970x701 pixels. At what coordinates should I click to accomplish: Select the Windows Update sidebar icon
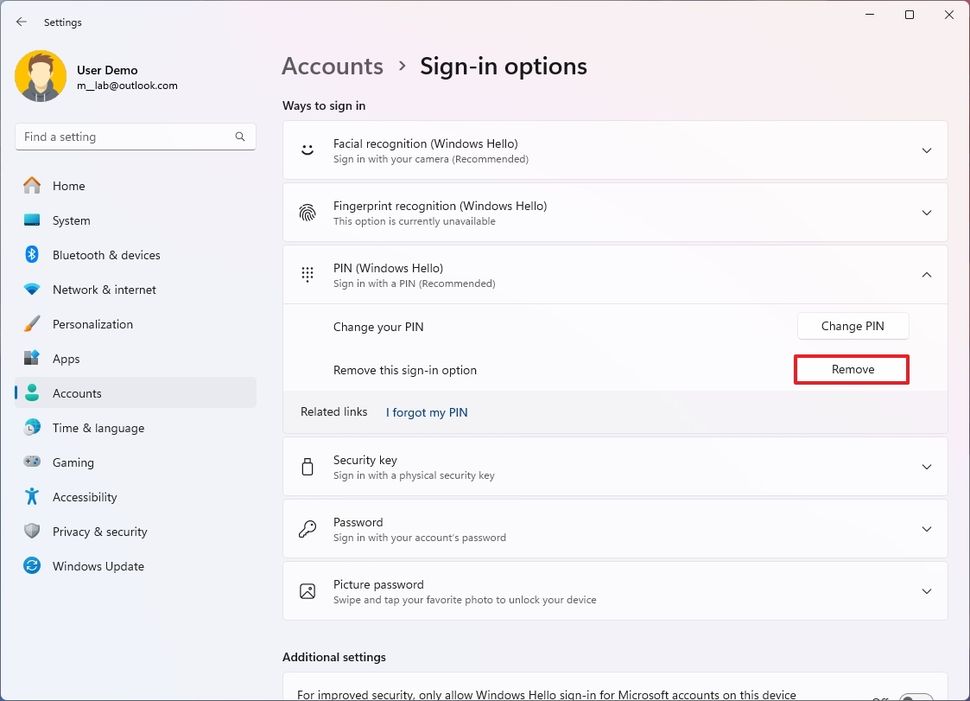[x=30, y=566]
